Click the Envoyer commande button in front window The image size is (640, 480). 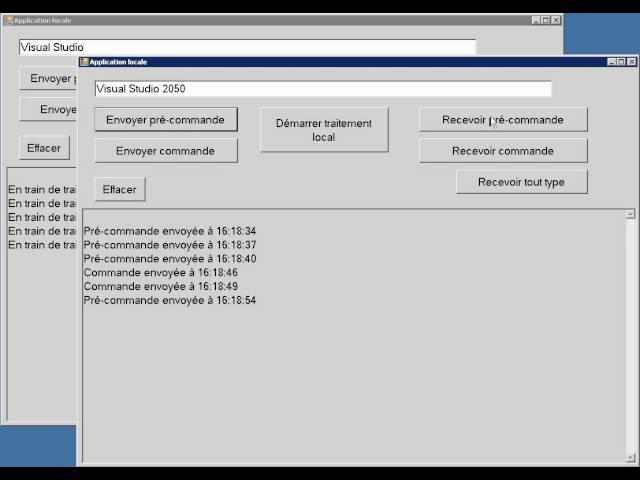coord(166,151)
